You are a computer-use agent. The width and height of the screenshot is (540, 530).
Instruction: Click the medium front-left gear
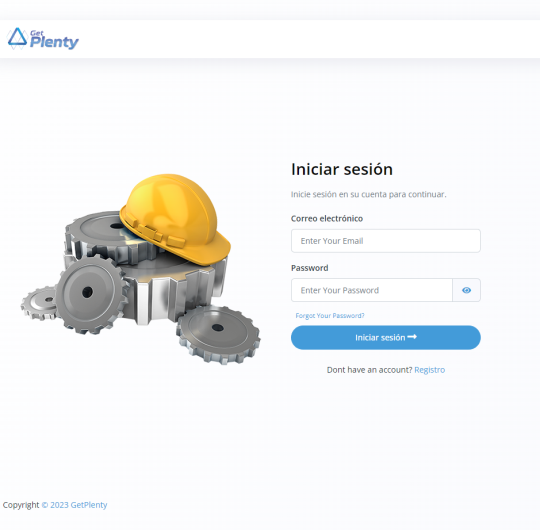pyautogui.click(x=91, y=294)
